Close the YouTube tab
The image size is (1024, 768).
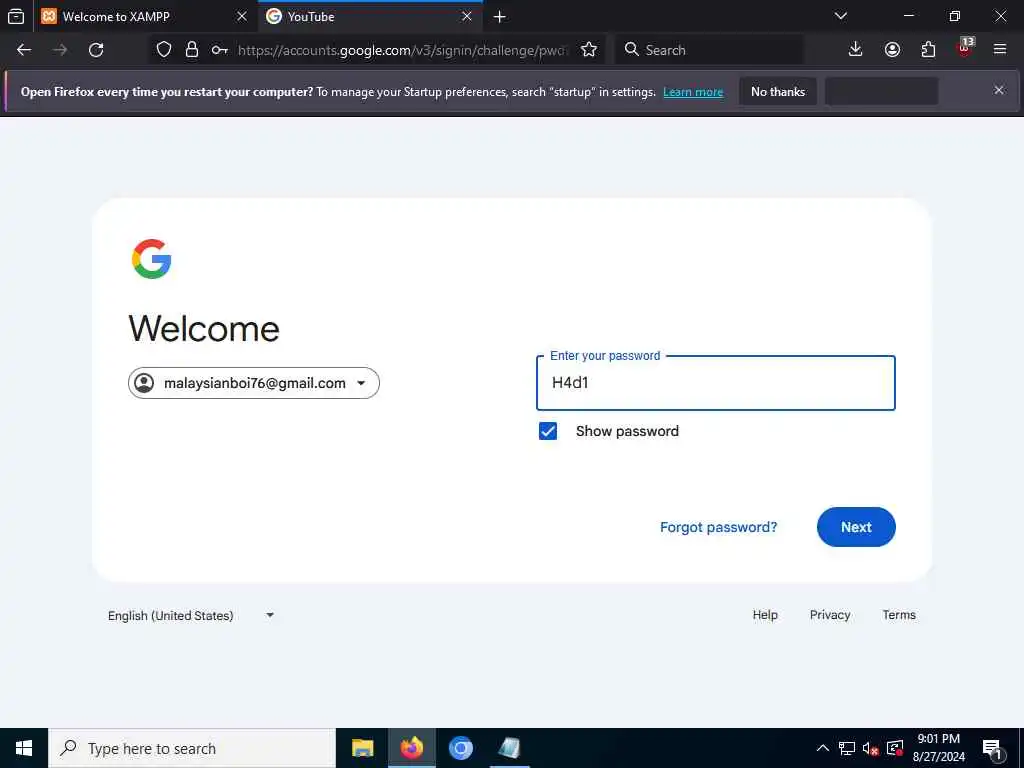[x=467, y=16]
